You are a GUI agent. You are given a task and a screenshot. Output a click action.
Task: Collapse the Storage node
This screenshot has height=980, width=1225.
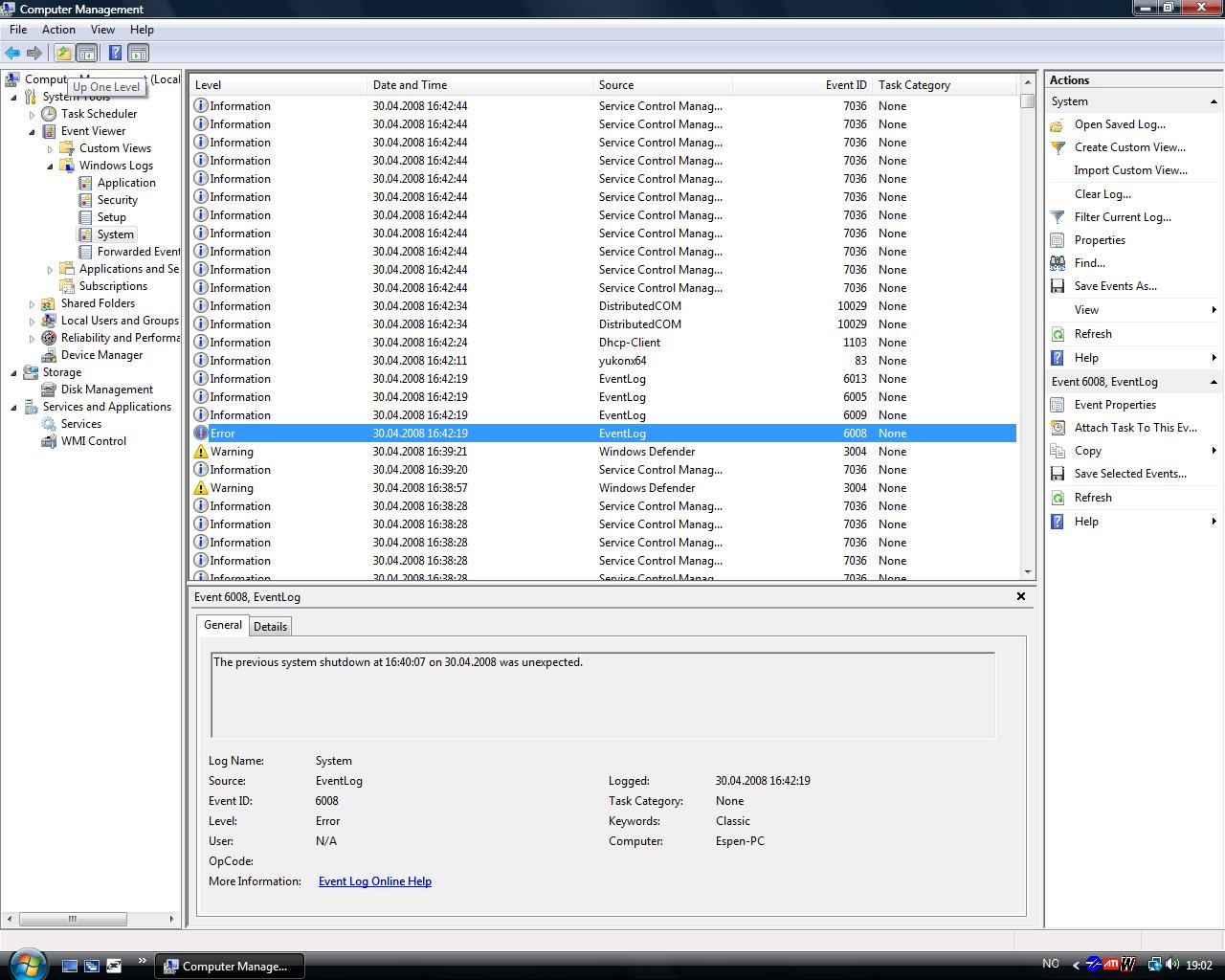pos(14,373)
